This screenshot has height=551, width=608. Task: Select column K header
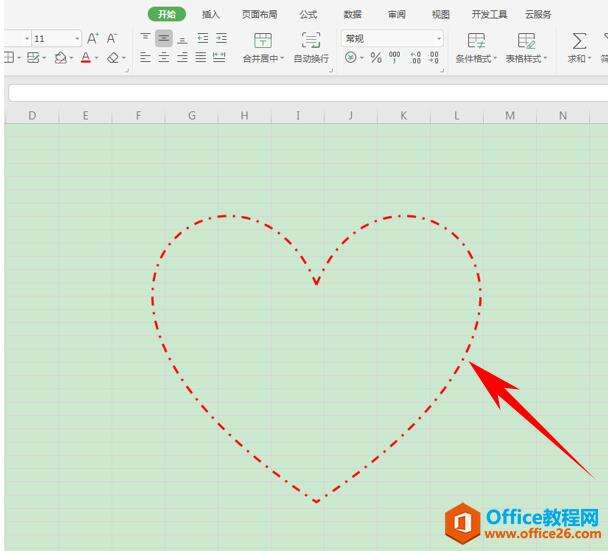(404, 115)
